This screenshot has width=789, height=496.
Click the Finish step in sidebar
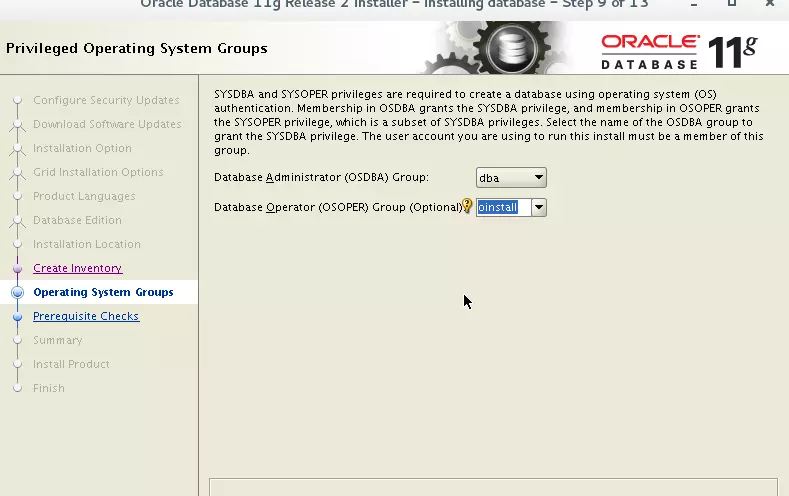coord(49,388)
